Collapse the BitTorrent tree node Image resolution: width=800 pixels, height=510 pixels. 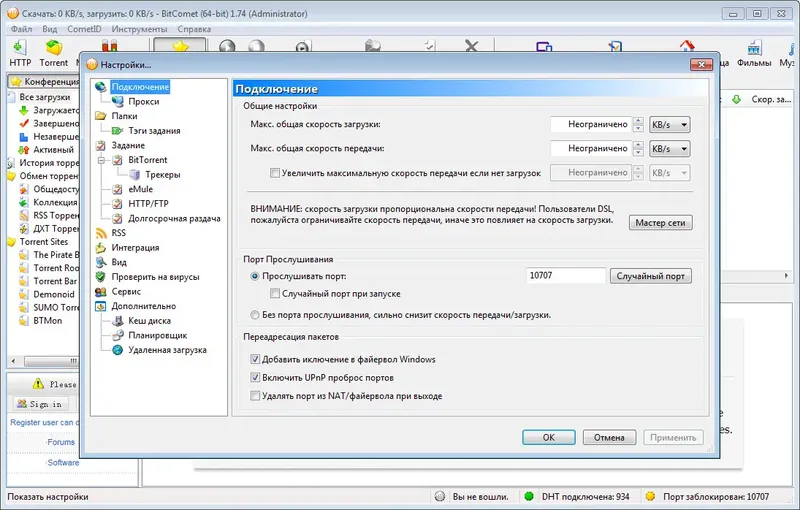102,160
